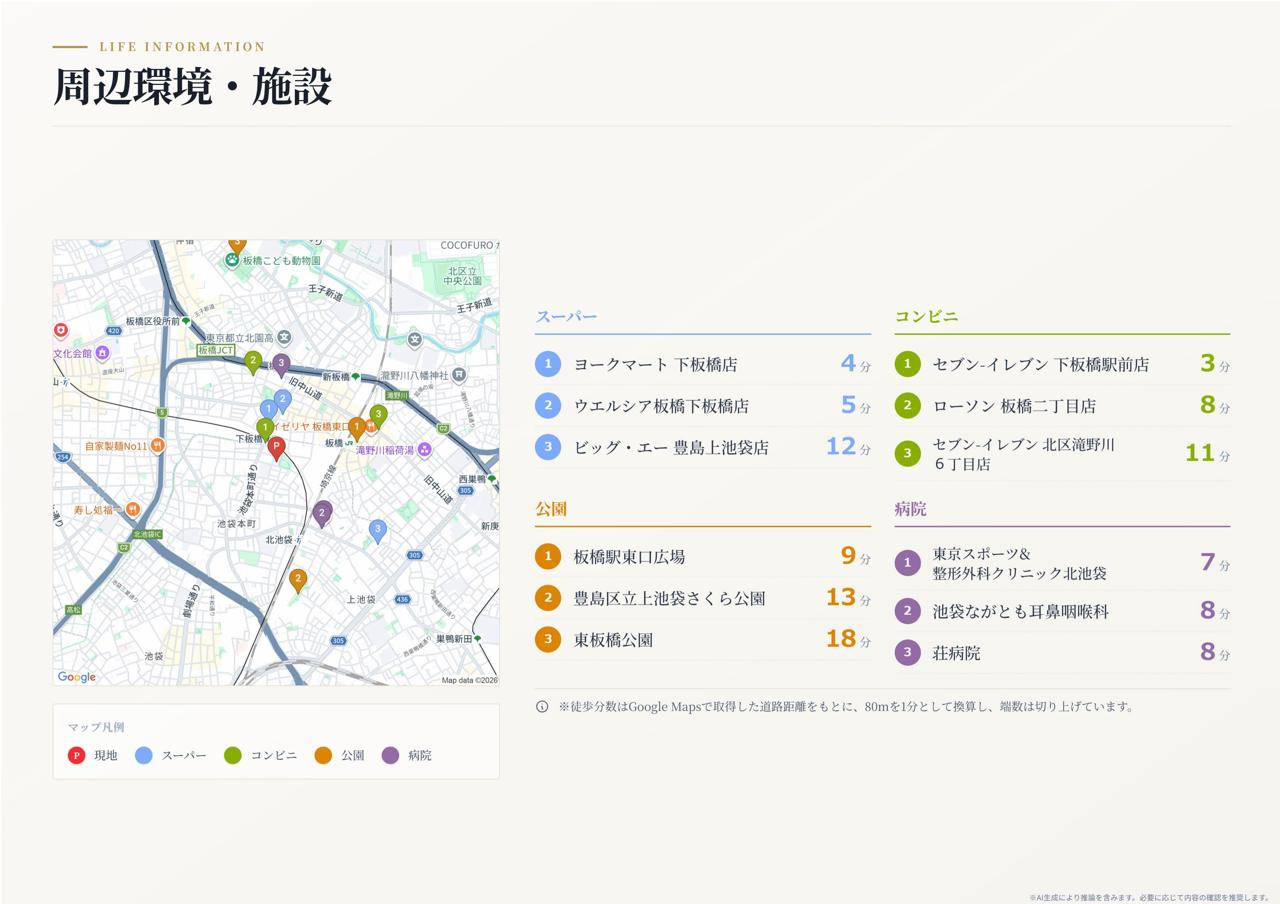This screenshot has height=904, width=1280.
Task: Select the 池袋ながとも耳鼻咽喉科 entry
Action: pyautogui.click(x=1062, y=611)
